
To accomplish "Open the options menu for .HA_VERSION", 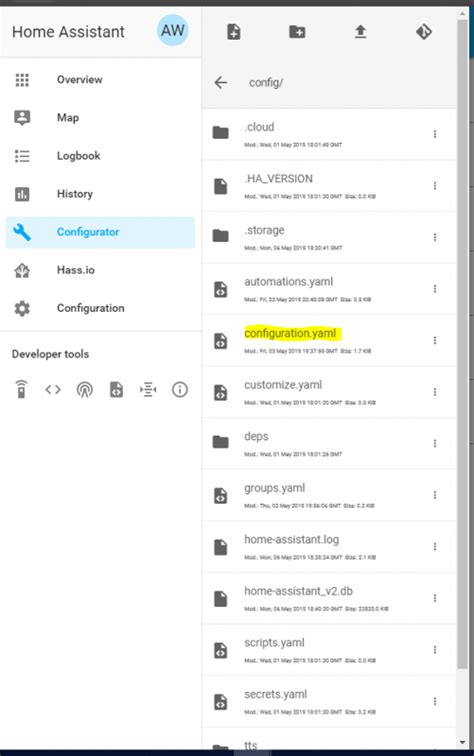I will click(x=435, y=186).
